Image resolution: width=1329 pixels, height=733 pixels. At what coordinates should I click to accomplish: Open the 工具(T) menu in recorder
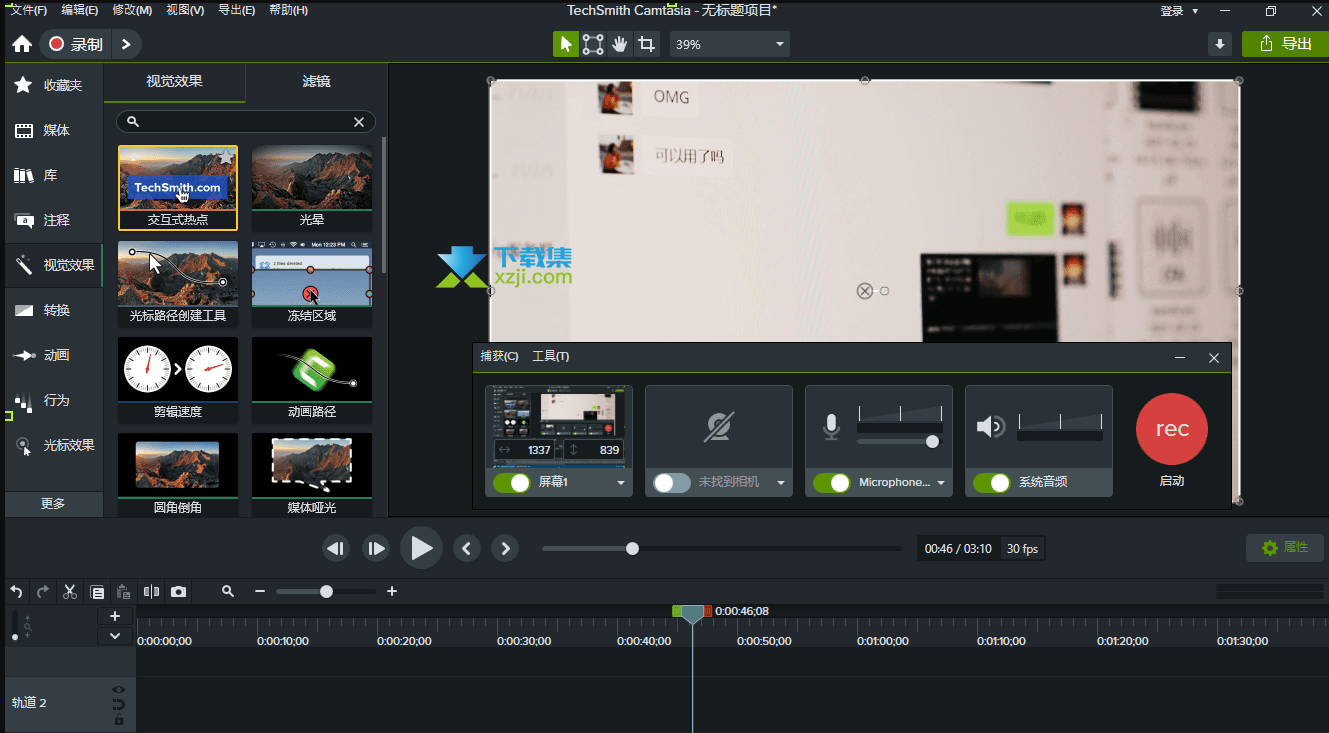pyautogui.click(x=550, y=356)
